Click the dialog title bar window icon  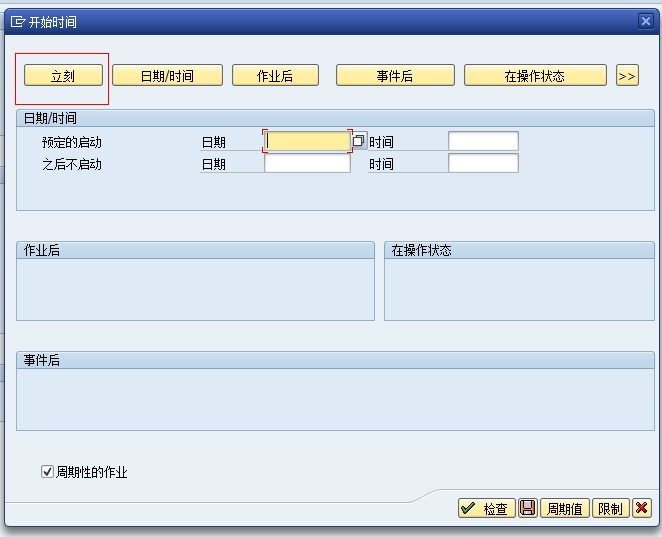coord(18,21)
